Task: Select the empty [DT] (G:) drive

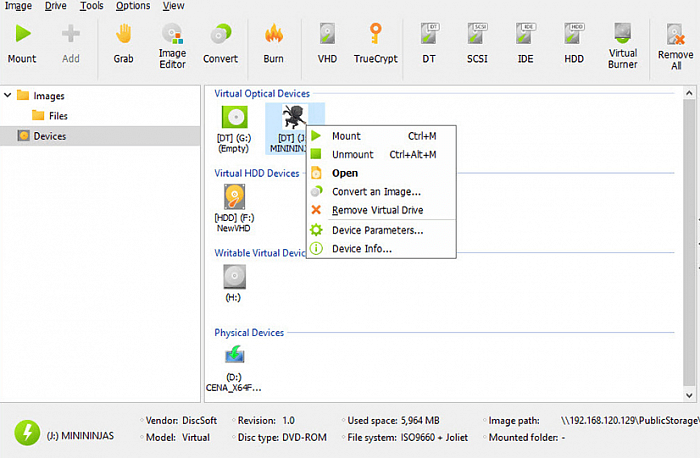Action: pos(234,129)
